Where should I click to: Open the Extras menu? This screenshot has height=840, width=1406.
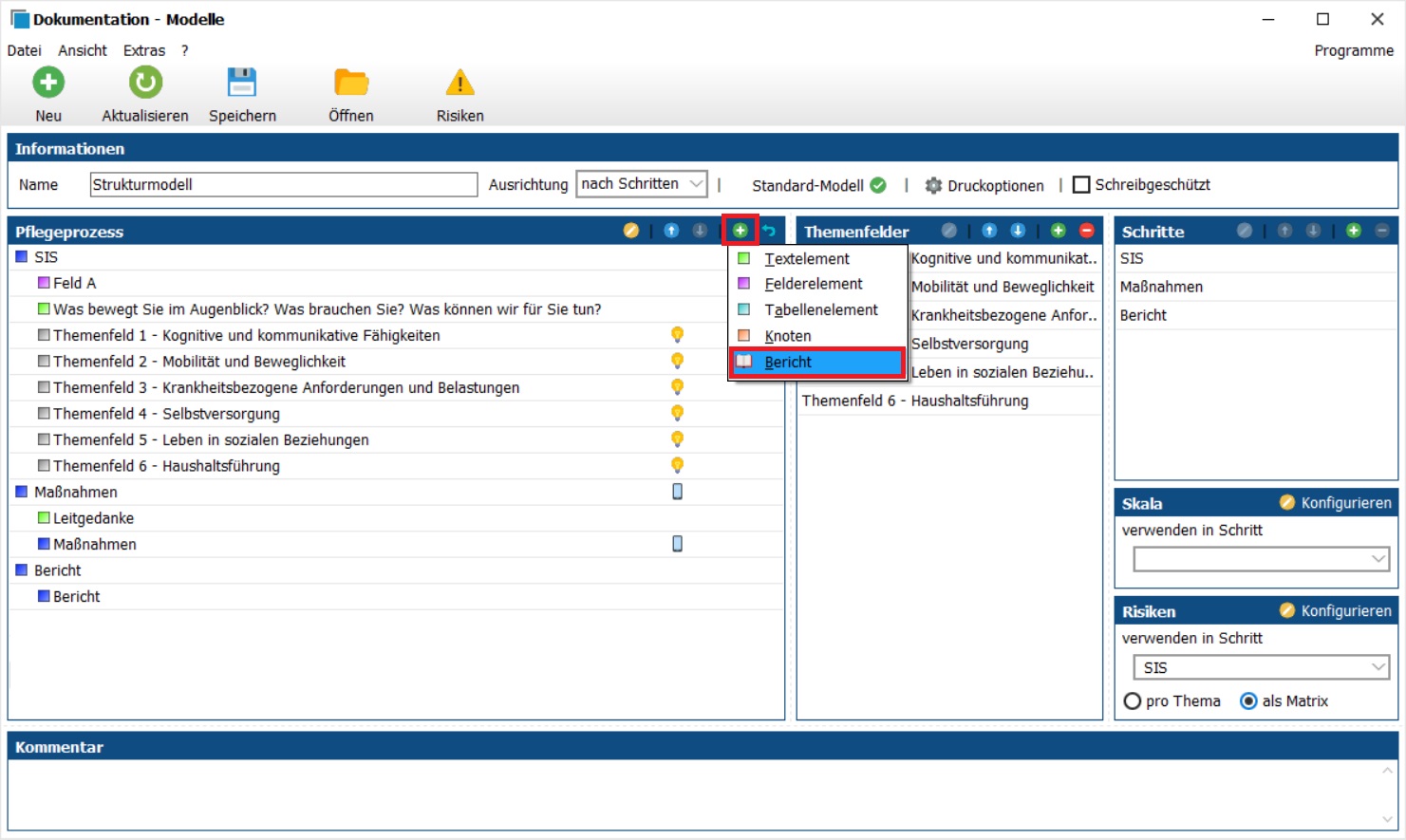(144, 50)
